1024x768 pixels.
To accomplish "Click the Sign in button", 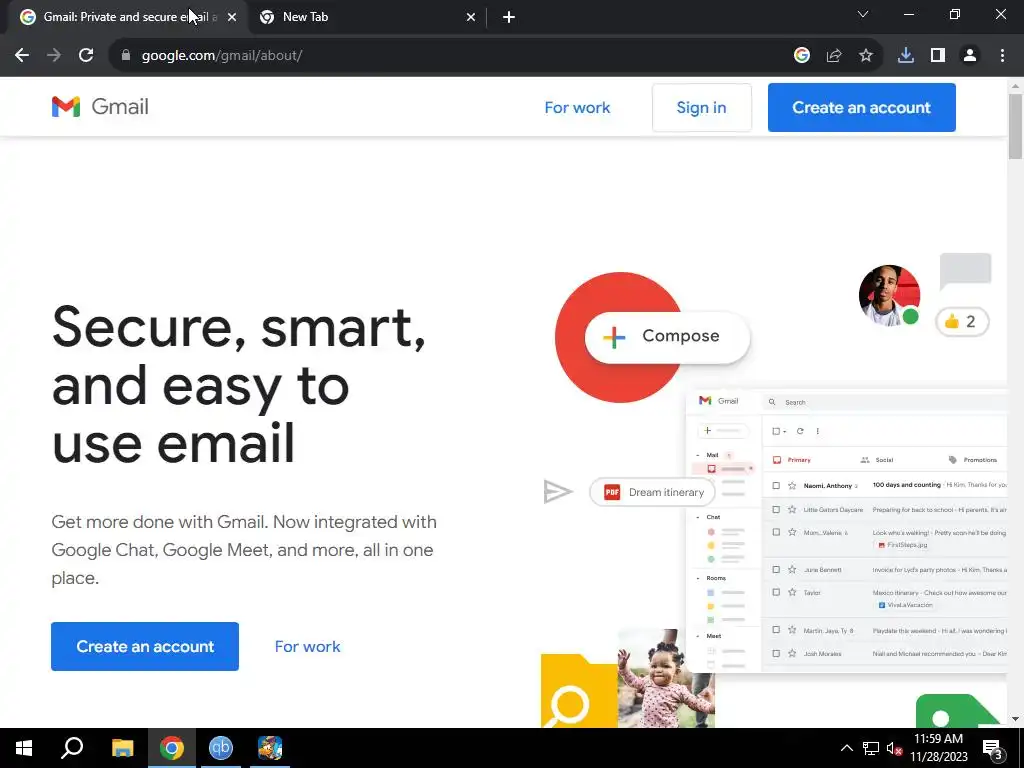I will tap(701, 107).
